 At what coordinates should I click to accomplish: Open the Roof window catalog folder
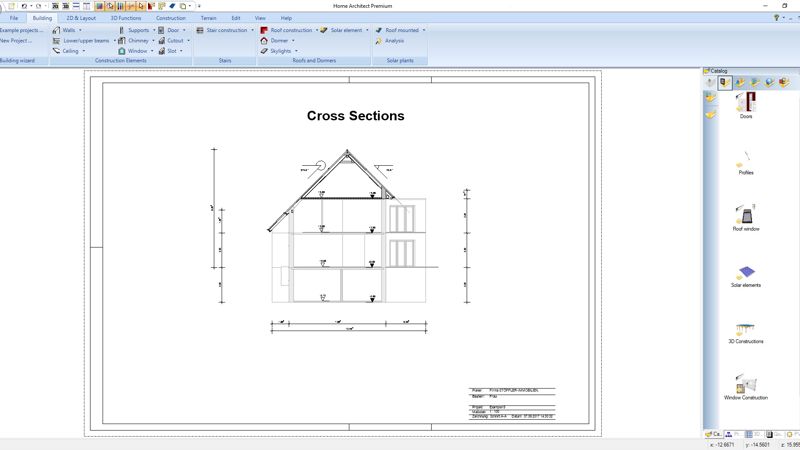pyautogui.click(x=746, y=218)
